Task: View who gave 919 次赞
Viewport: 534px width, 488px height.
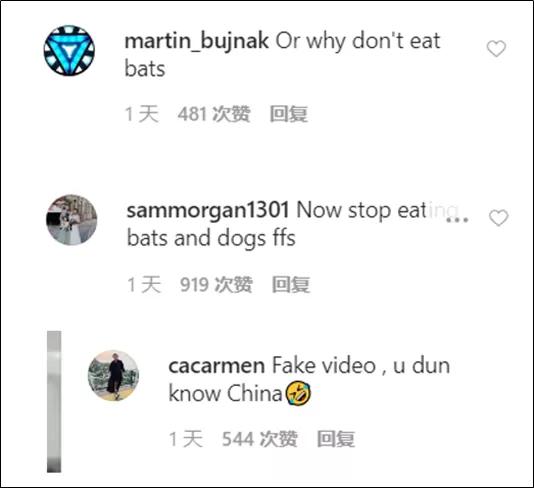Action: (216, 284)
